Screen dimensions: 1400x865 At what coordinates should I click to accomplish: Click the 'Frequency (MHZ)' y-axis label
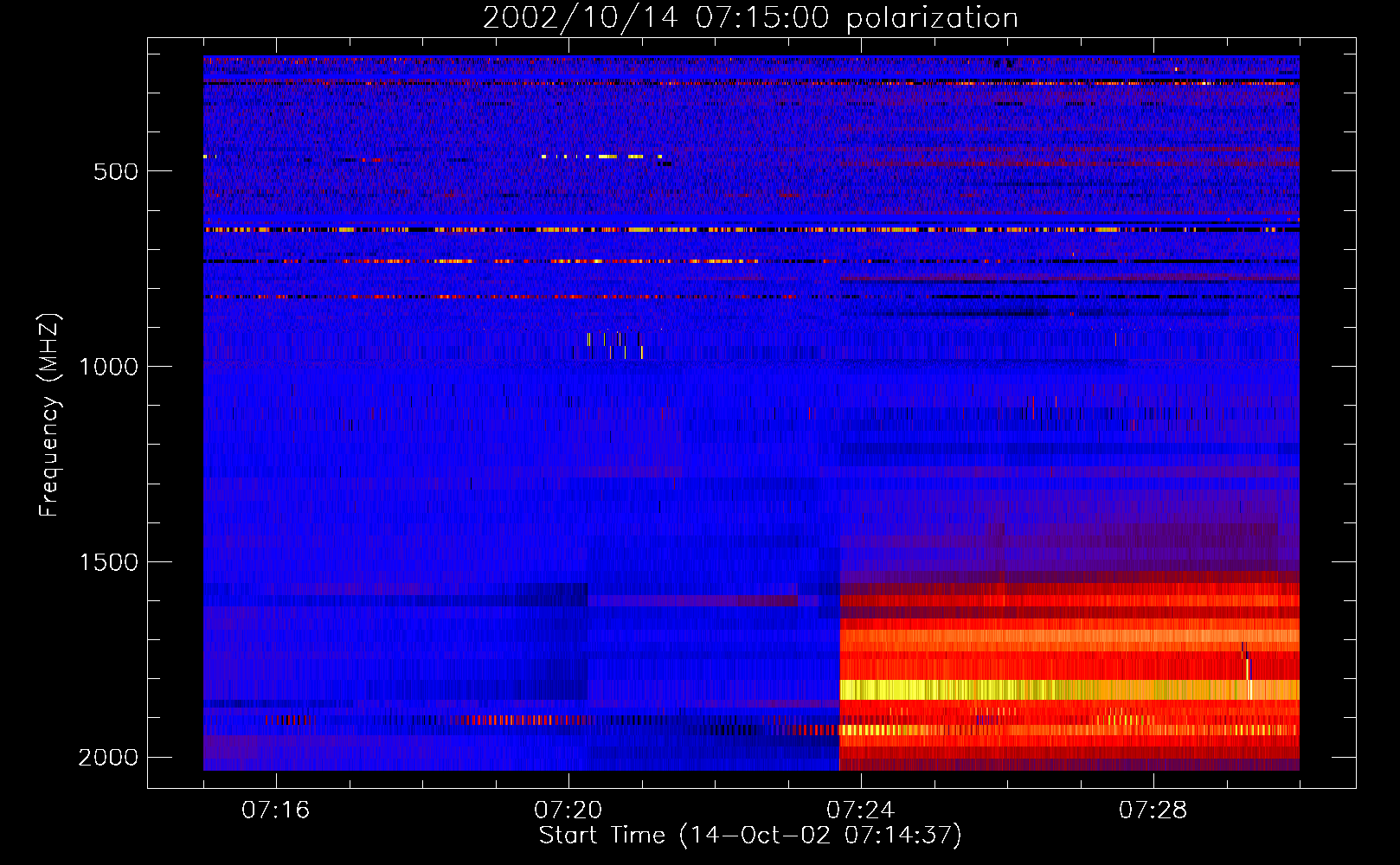[x=49, y=414]
